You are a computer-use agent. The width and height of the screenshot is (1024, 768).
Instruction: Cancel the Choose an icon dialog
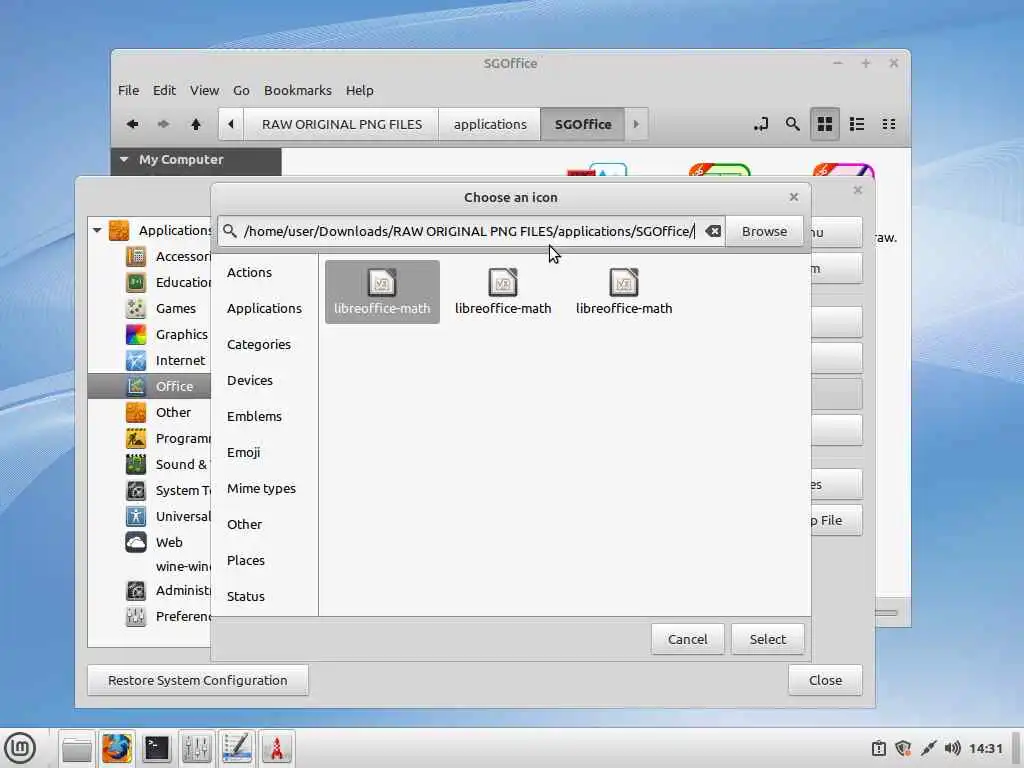click(687, 639)
